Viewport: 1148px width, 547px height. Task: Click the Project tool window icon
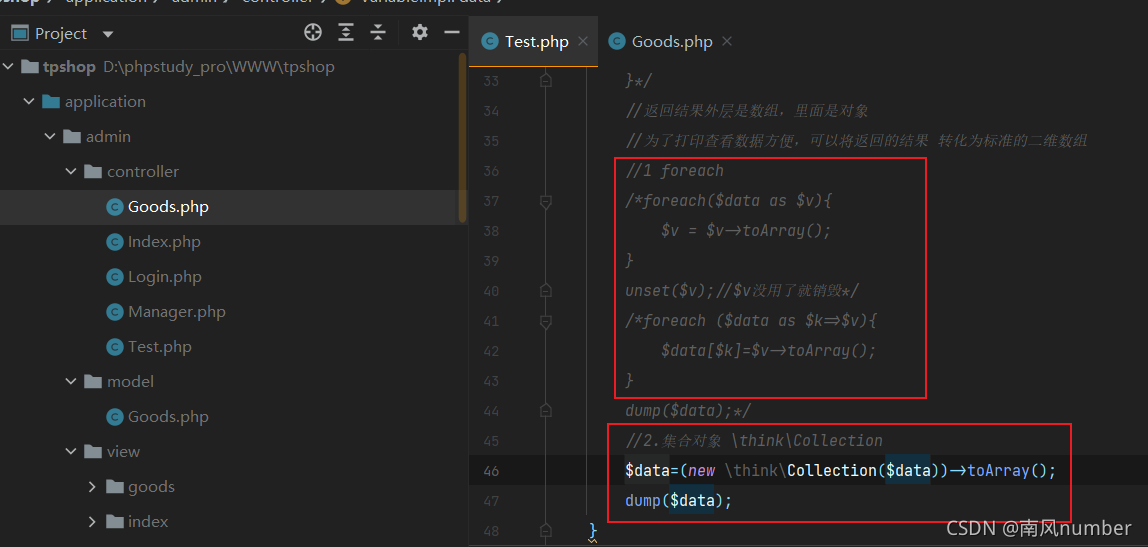point(20,33)
